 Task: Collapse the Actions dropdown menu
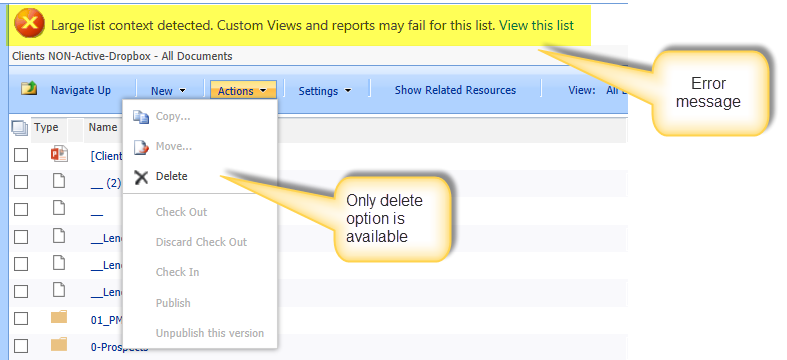243,90
